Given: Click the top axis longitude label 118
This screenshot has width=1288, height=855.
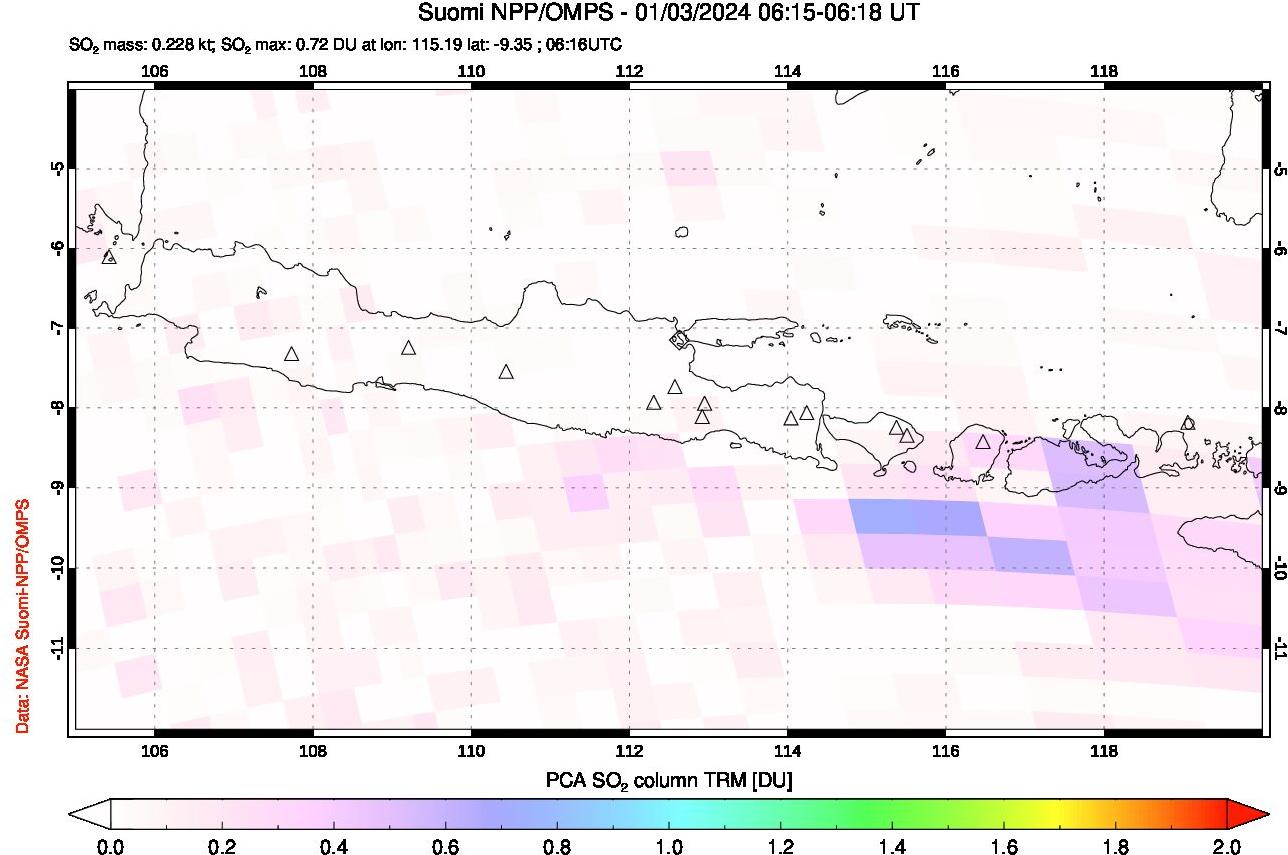Looking at the screenshot, I should coord(1104,71).
